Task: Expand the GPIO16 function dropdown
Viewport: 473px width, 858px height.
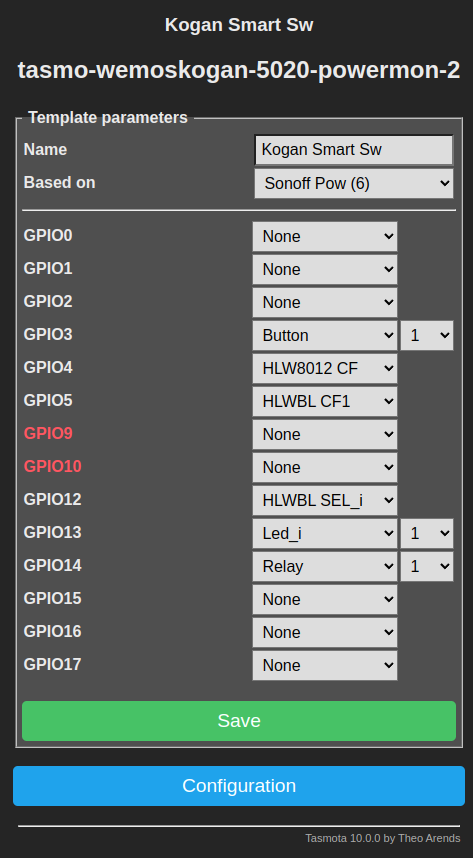Action: [325, 633]
